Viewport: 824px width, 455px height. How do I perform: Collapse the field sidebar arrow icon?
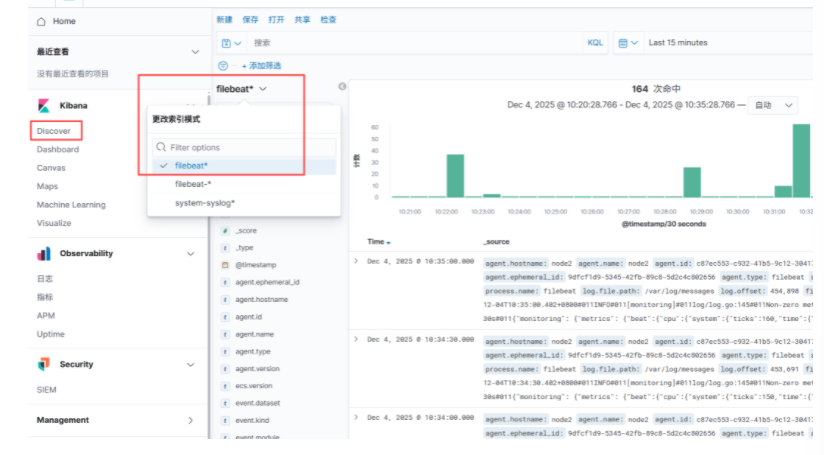(342, 87)
